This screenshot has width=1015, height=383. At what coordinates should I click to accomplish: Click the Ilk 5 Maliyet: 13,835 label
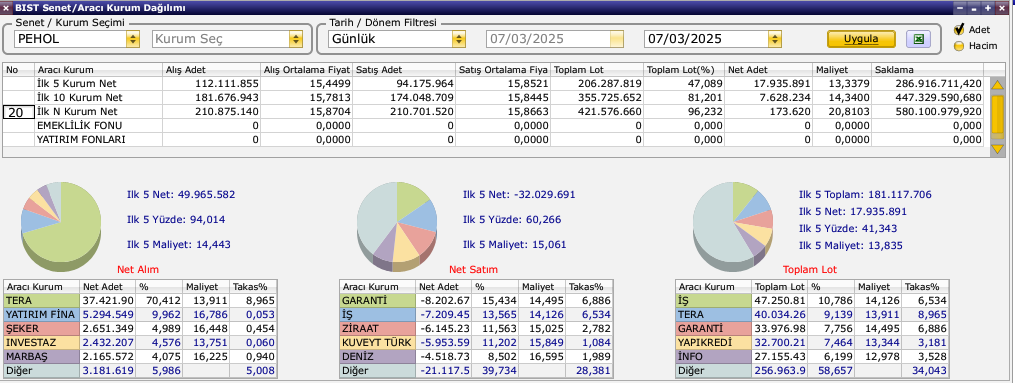pyautogui.click(x=851, y=246)
